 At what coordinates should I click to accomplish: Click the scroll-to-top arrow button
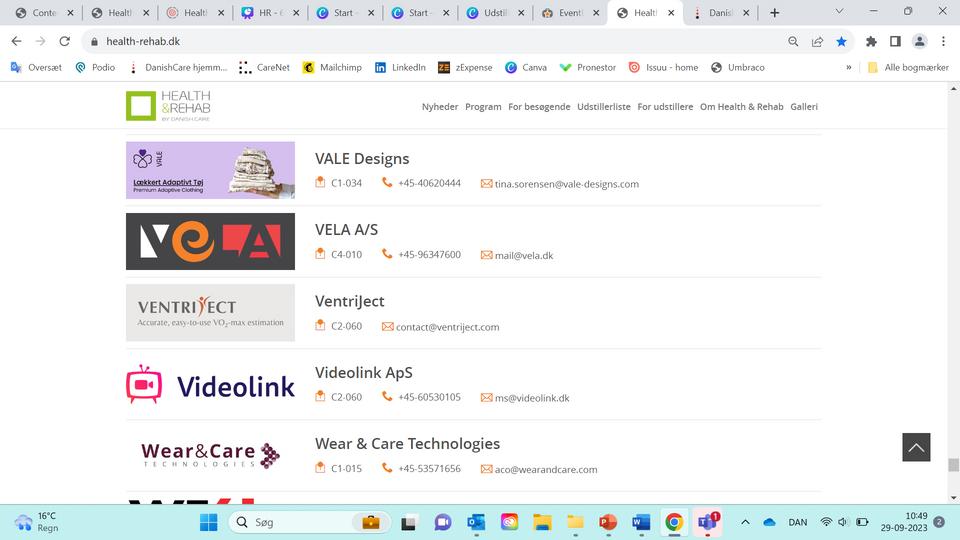(x=916, y=447)
